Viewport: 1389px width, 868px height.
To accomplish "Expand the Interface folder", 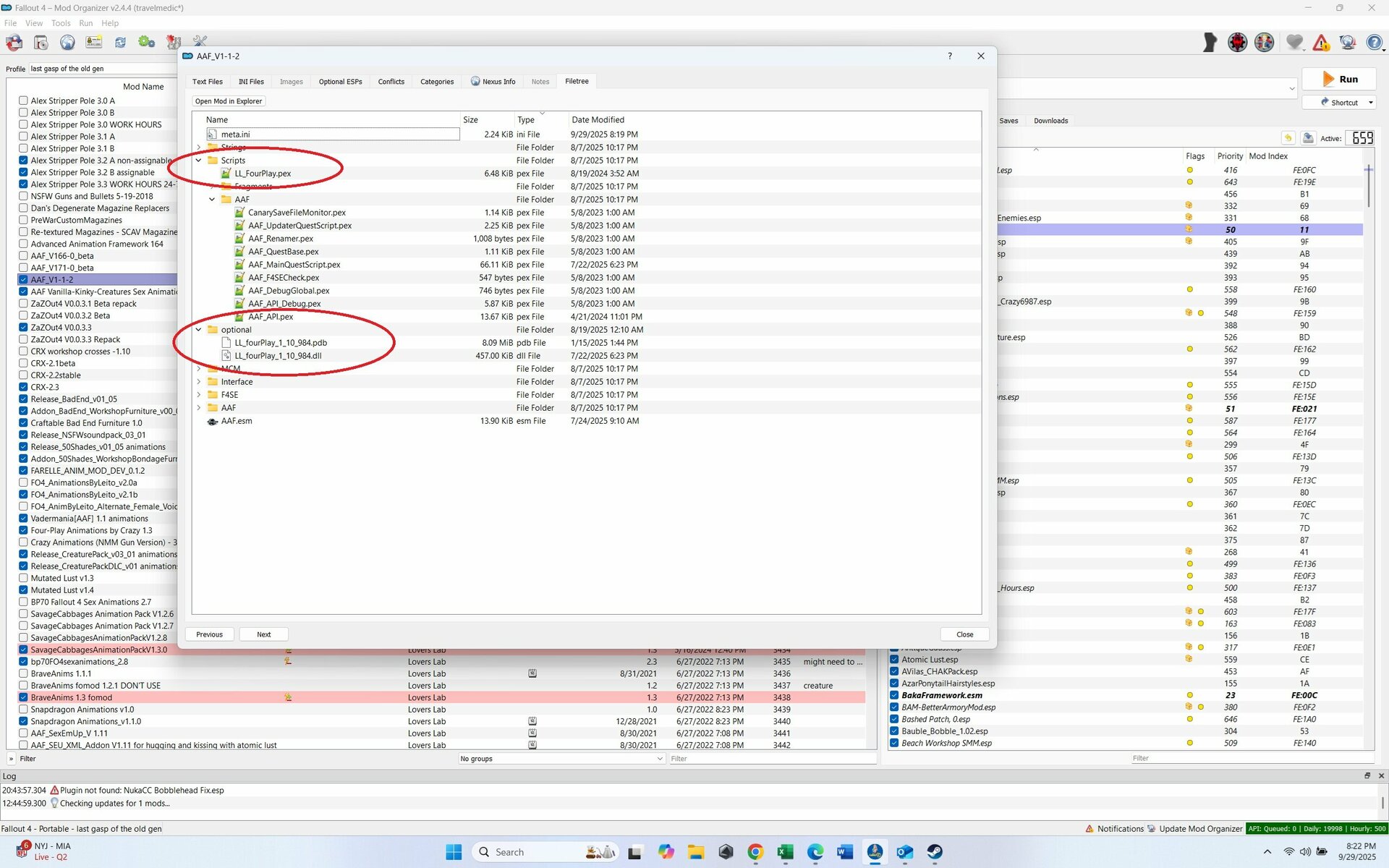I will [199, 382].
